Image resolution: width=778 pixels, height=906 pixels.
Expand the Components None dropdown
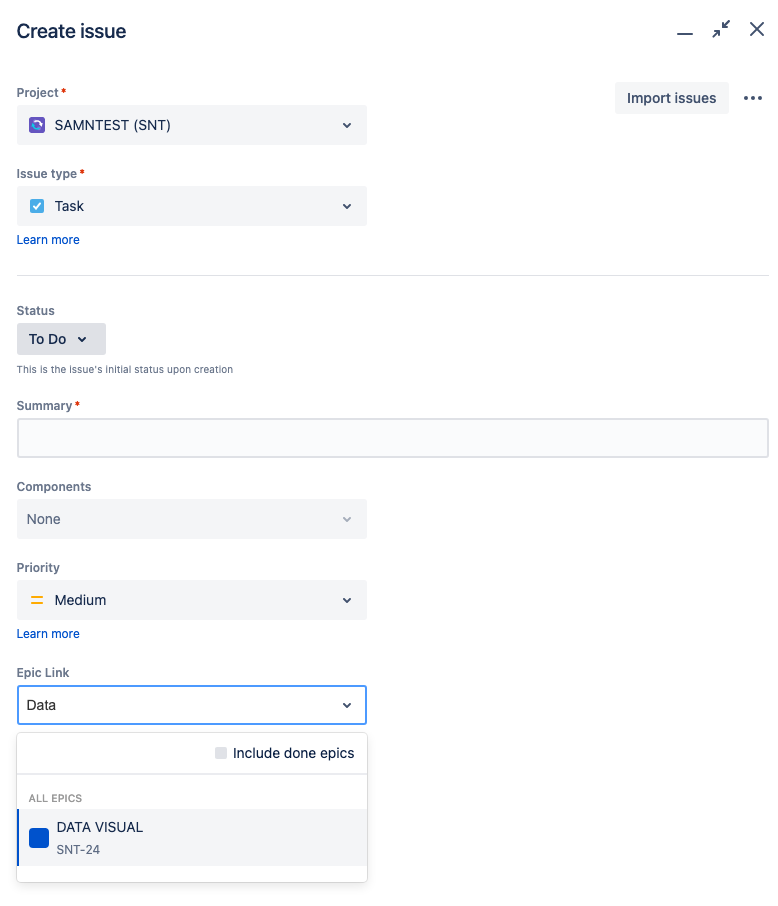(192, 519)
